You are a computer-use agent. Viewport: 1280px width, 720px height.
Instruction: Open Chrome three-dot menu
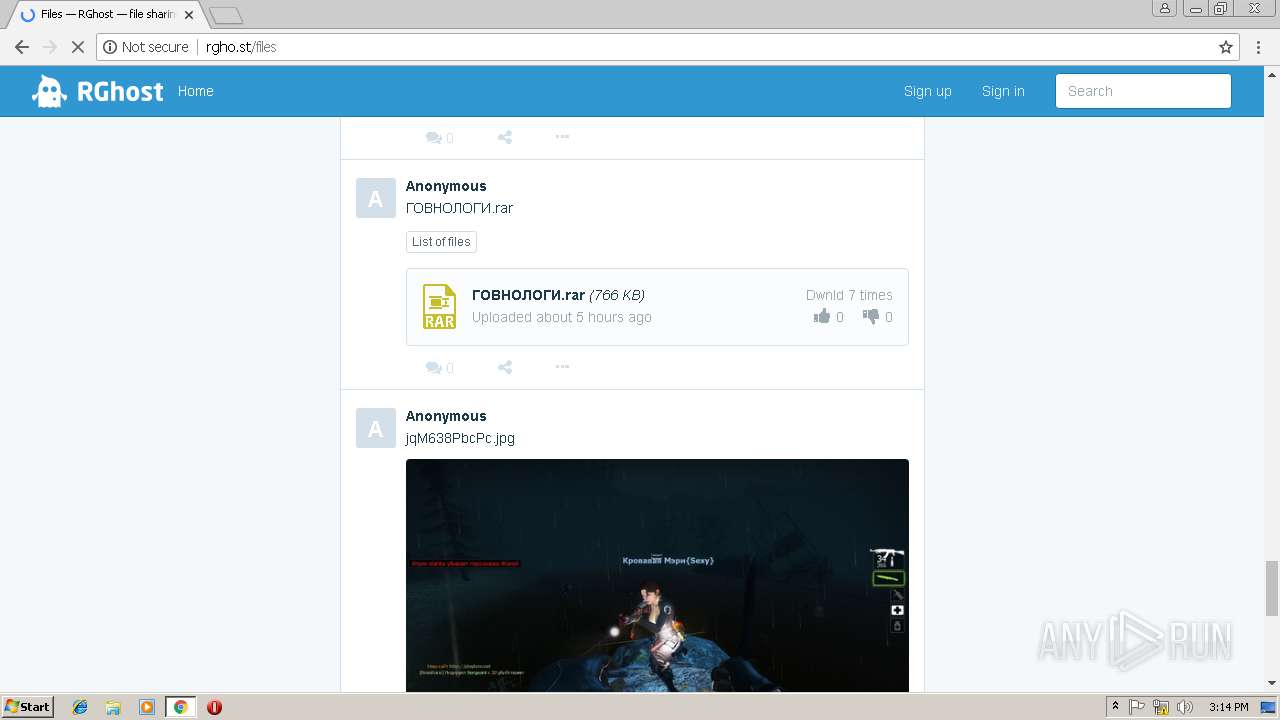coord(1259,47)
